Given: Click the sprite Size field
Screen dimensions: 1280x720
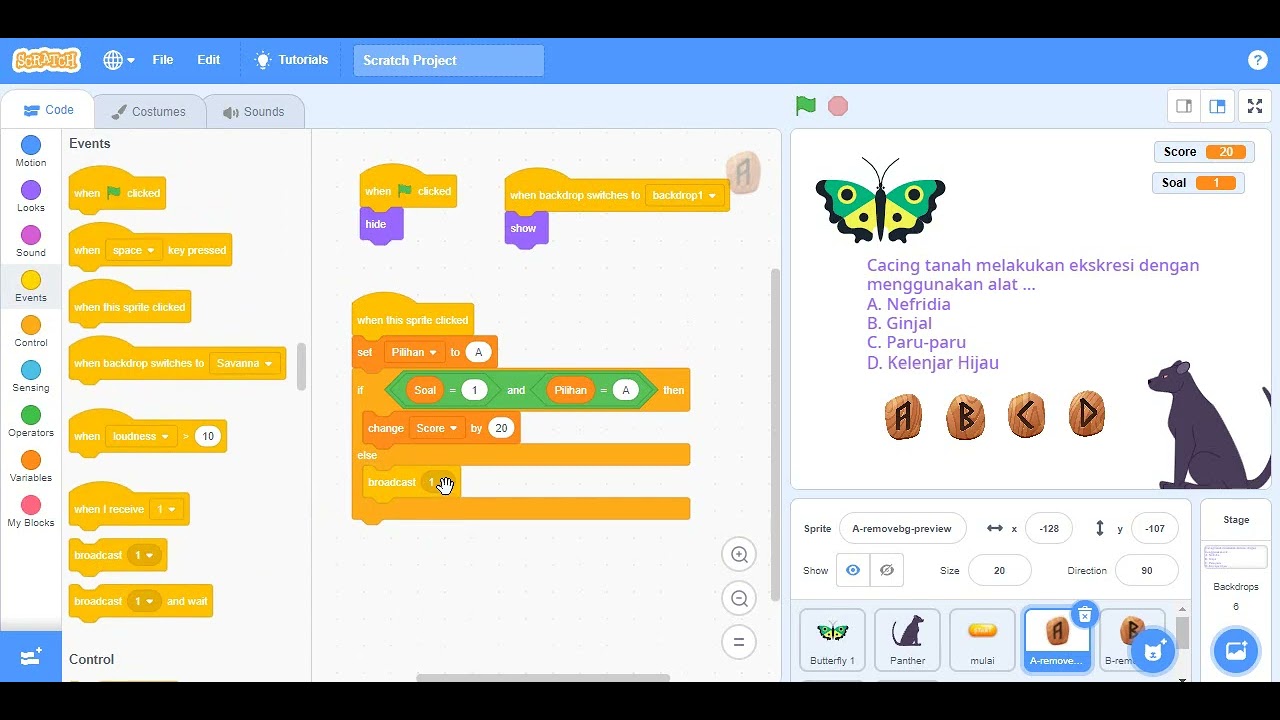Looking at the screenshot, I should point(999,570).
